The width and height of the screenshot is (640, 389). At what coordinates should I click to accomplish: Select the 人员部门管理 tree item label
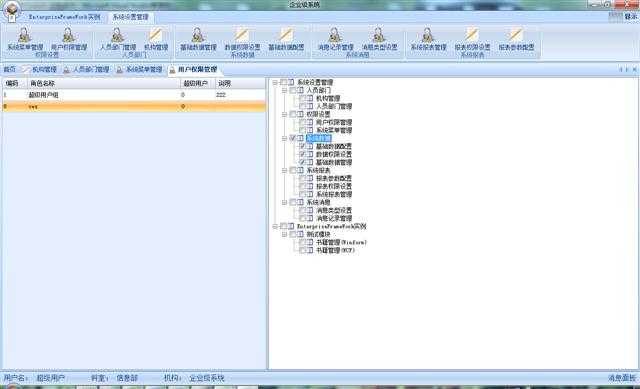tap(334, 106)
